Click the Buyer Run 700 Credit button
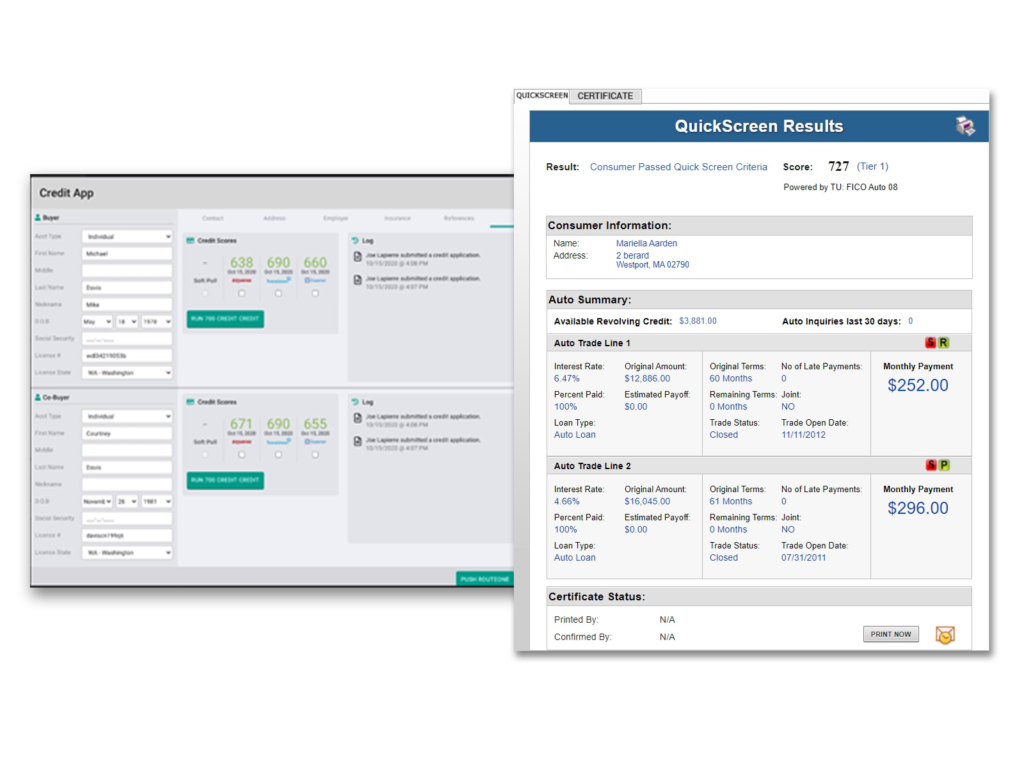 (225, 319)
